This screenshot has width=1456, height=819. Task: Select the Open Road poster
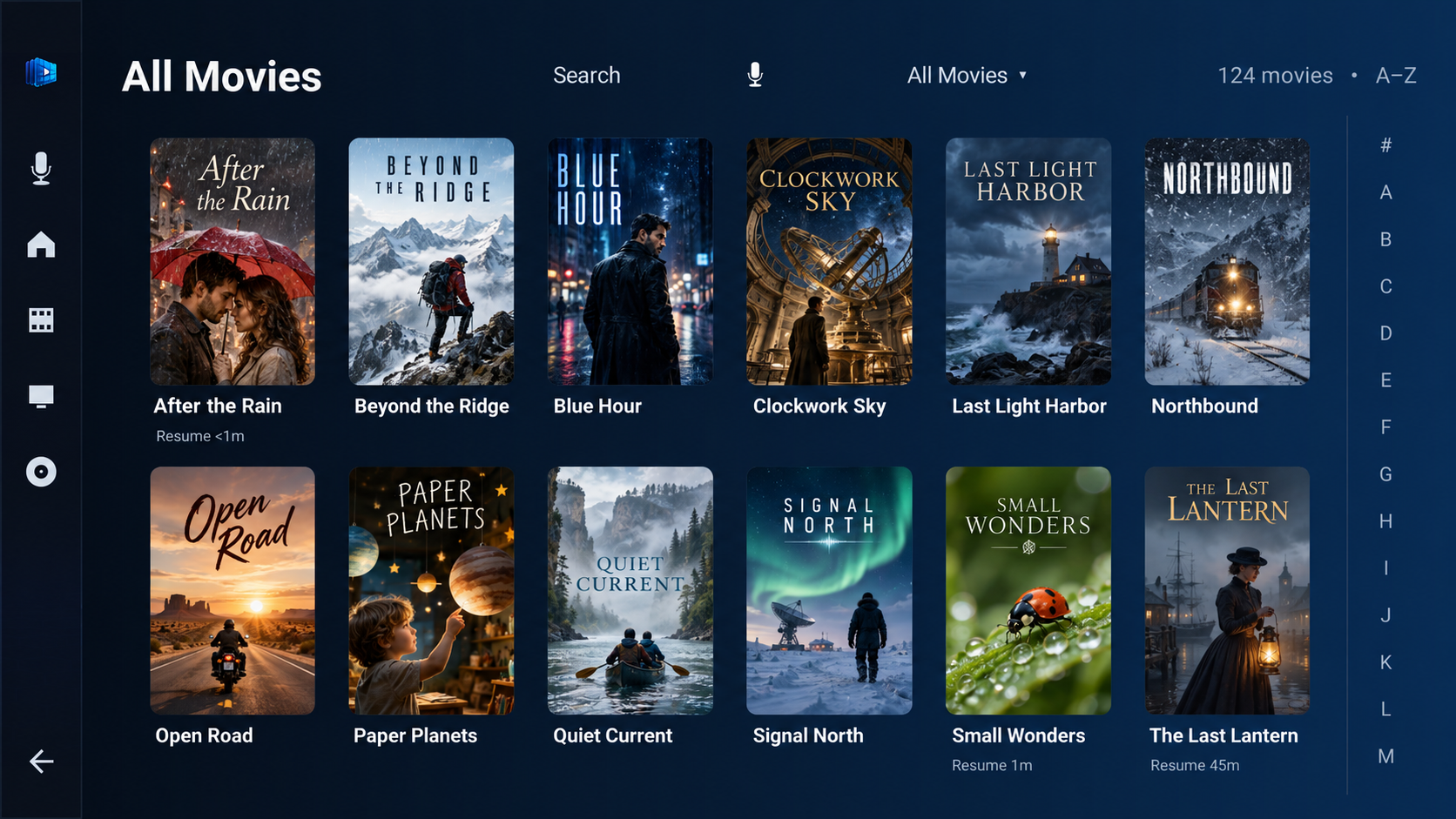[x=233, y=590]
